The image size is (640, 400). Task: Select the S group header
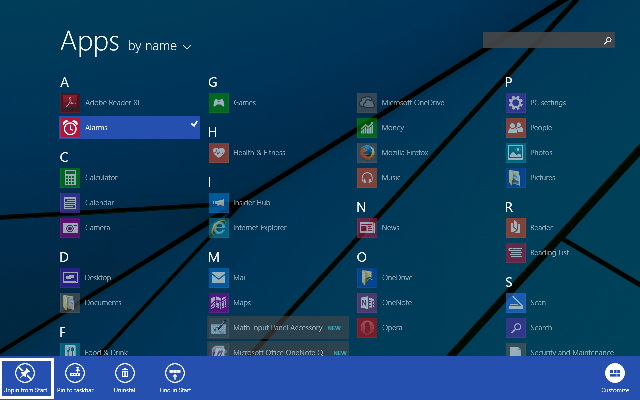pyautogui.click(x=509, y=282)
